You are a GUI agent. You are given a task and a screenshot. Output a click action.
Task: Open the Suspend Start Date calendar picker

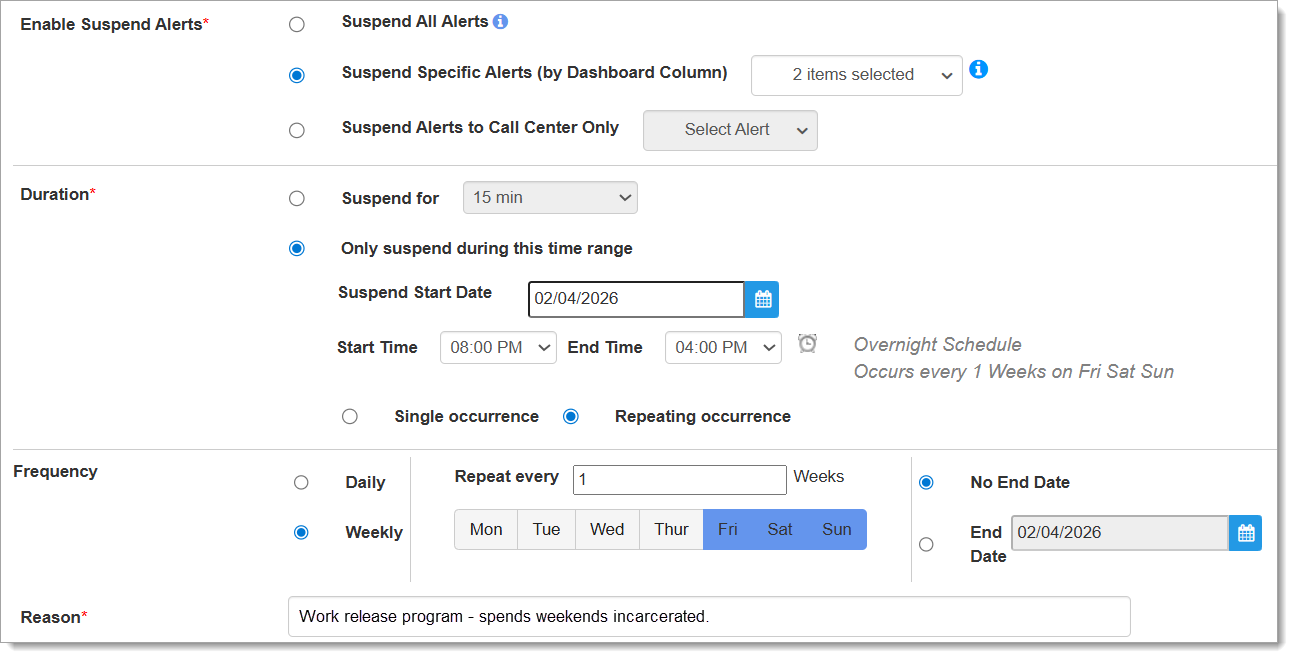click(x=762, y=299)
